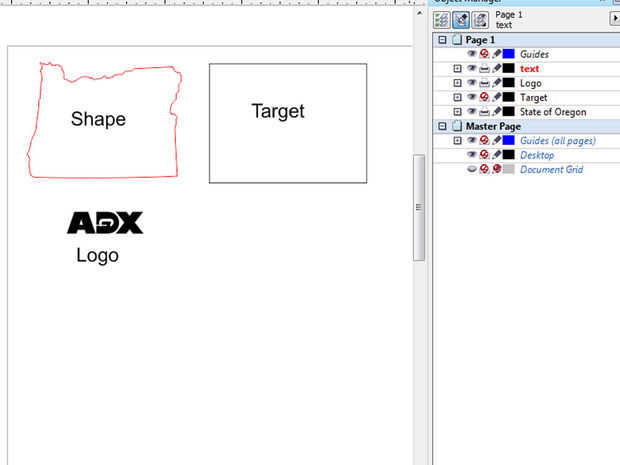Expand the State of Oregon layer
This screenshot has width=620, height=465.
(457, 112)
